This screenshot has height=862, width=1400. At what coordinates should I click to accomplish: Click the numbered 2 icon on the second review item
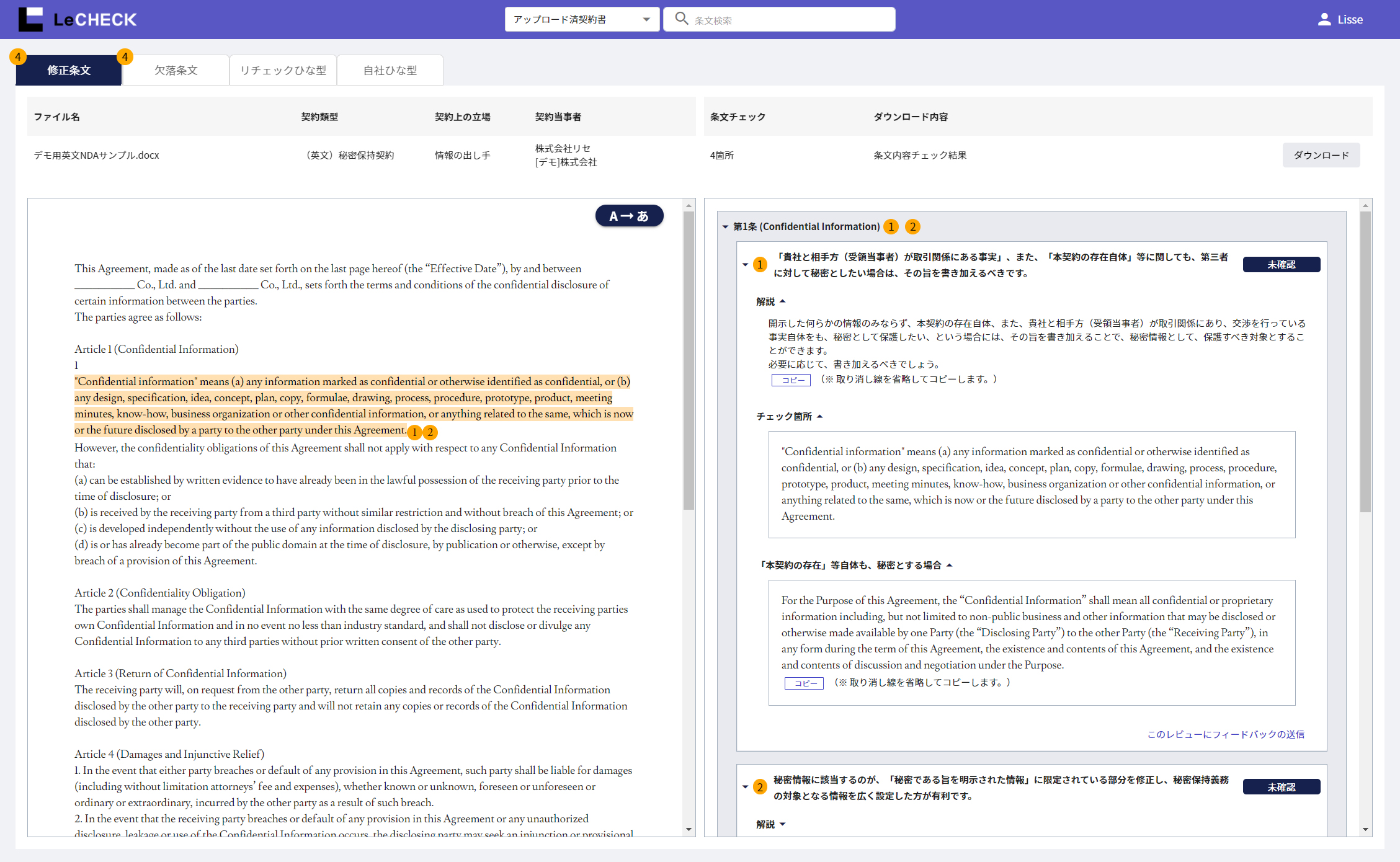pos(760,787)
